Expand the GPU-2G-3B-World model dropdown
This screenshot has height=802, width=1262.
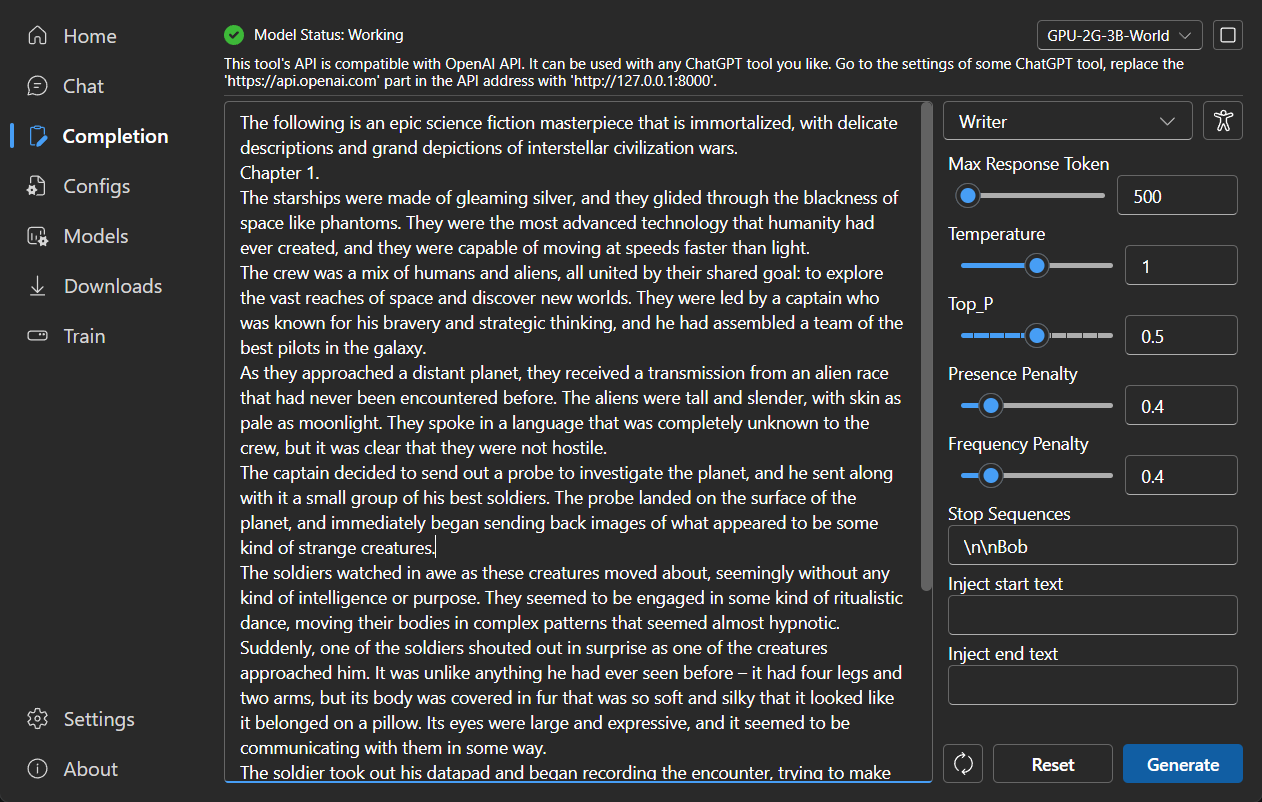(1119, 35)
